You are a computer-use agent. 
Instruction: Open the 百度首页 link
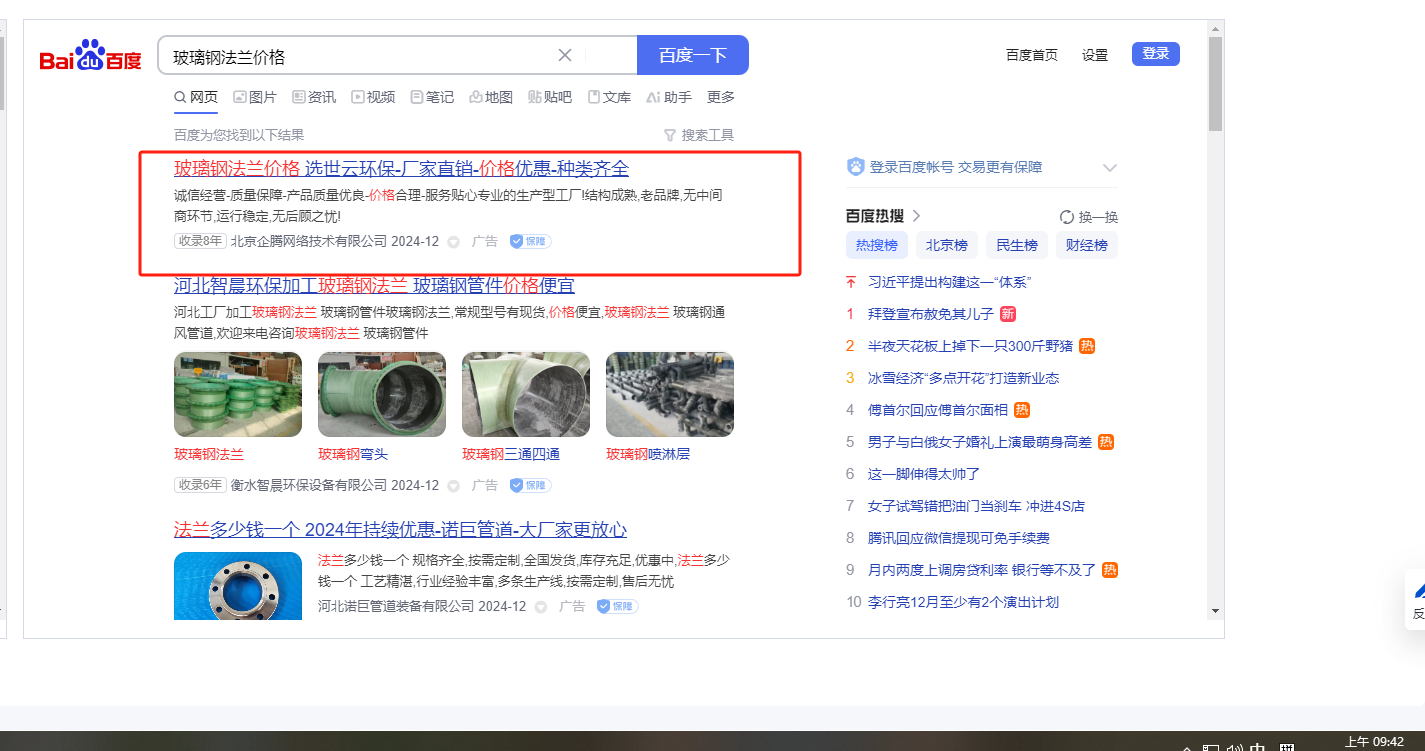[1032, 55]
